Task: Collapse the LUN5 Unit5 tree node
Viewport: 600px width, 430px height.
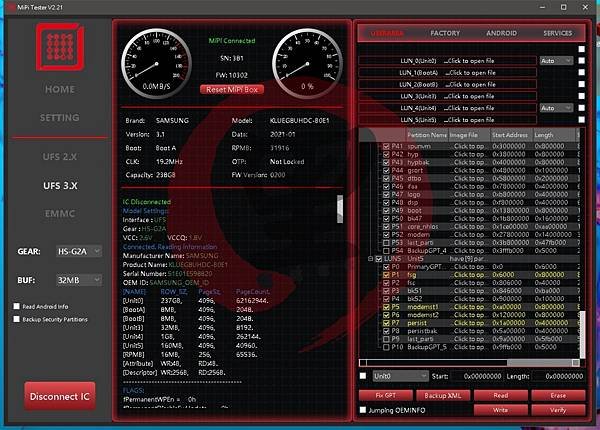Action: pos(370,259)
